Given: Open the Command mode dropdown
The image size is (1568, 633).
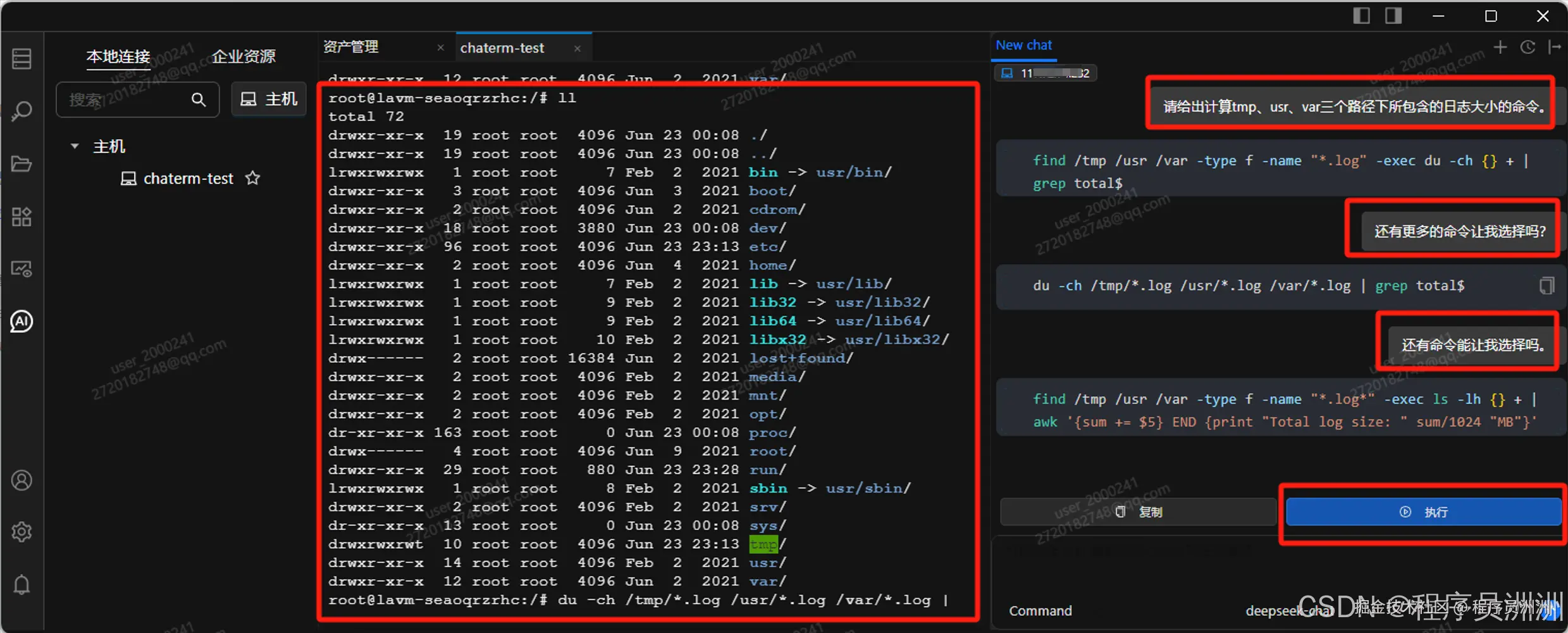Looking at the screenshot, I should [1040, 611].
